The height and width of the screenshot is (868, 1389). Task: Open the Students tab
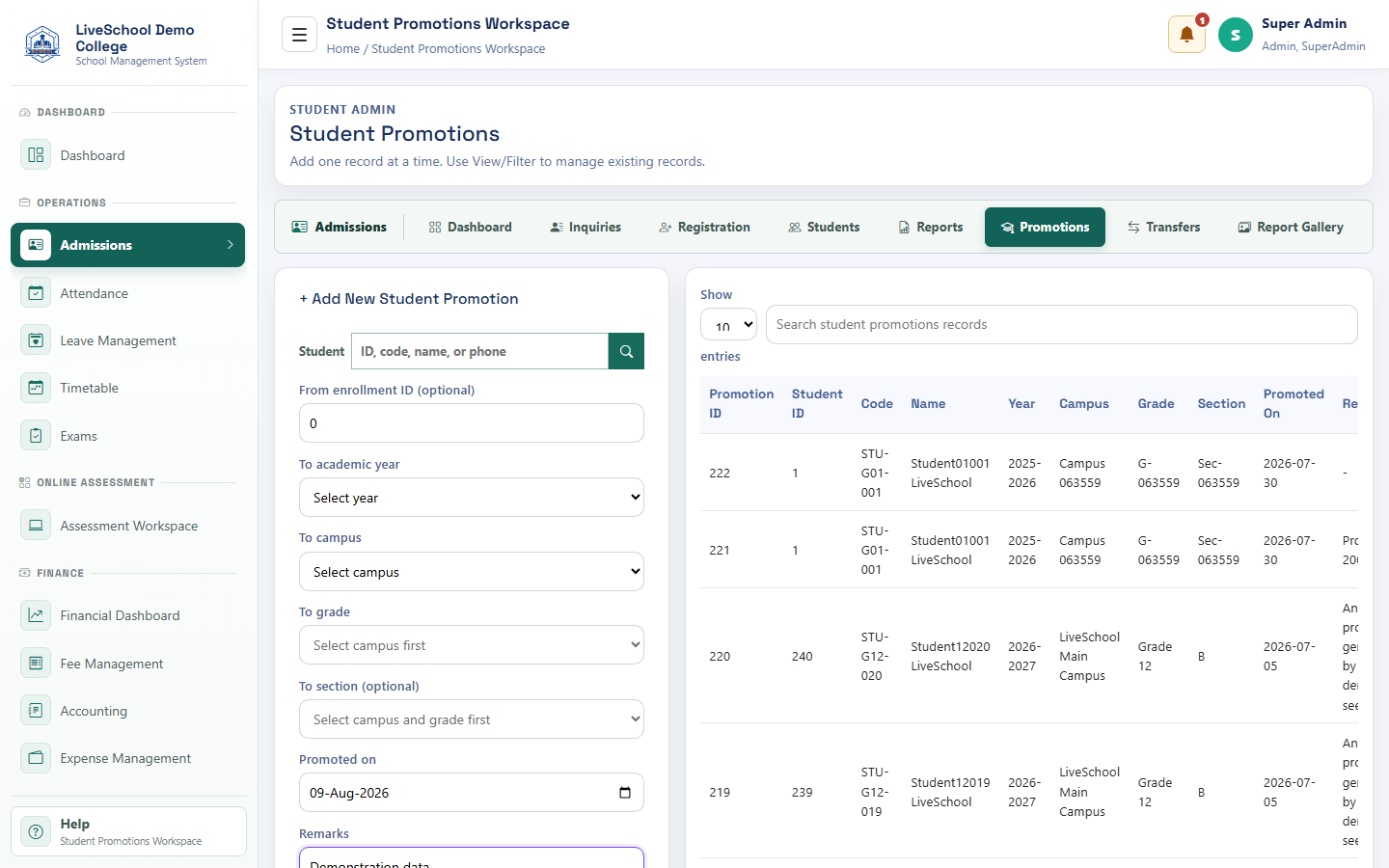coord(824,228)
